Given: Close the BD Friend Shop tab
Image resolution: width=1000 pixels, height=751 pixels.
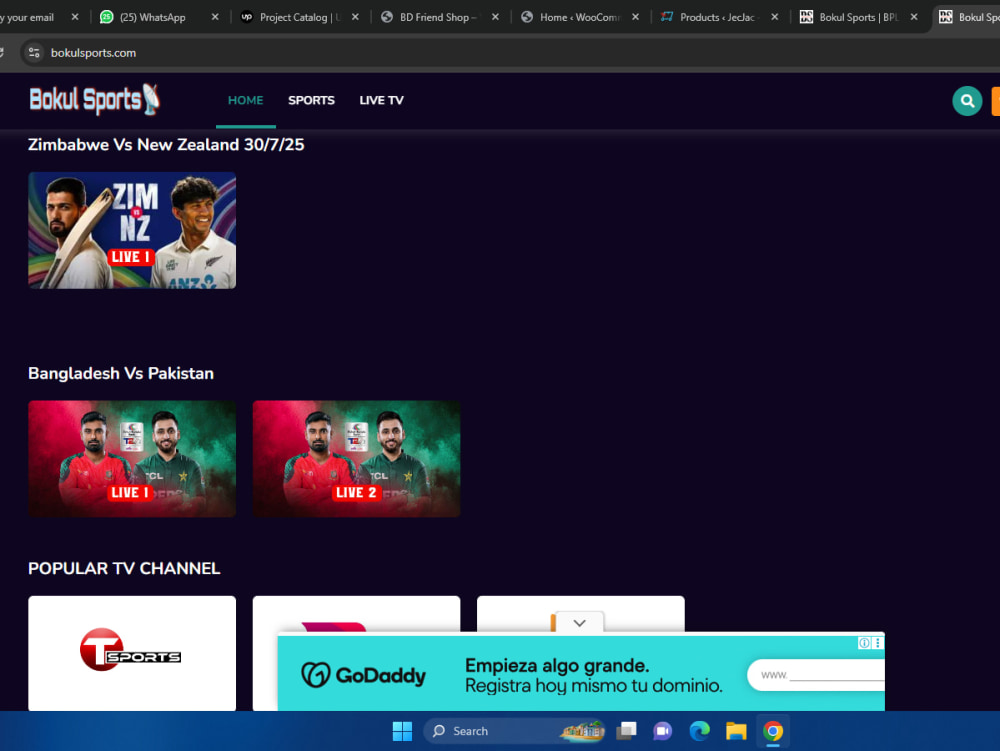Looking at the screenshot, I should tap(495, 17).
